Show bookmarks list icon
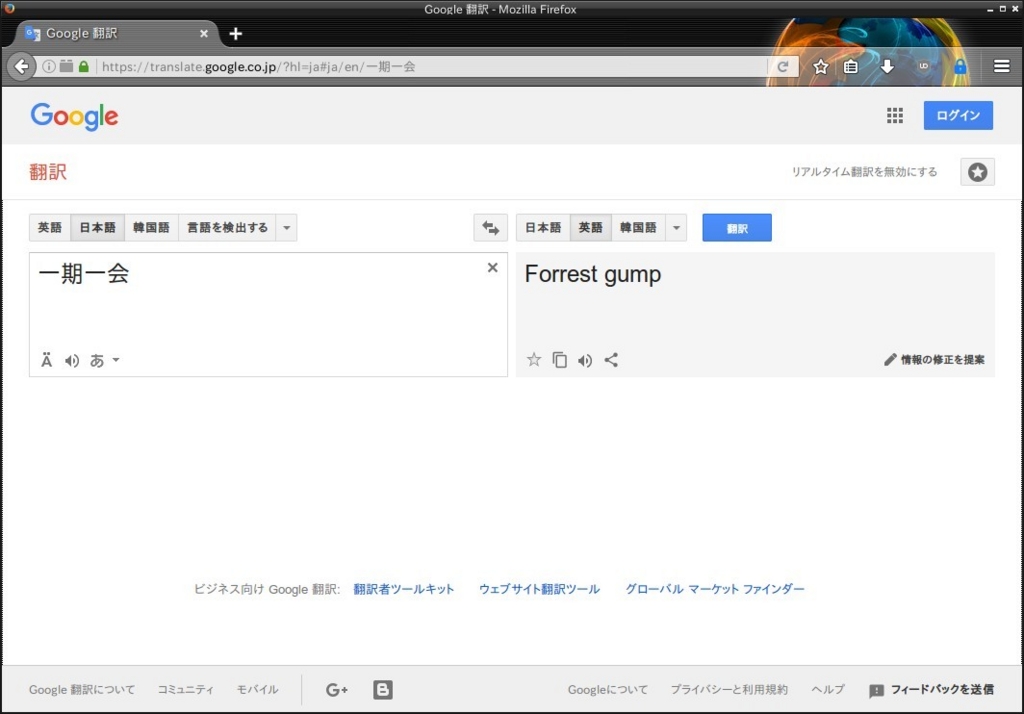Viewport: 1024px width, 714px height. pos(850,66)
